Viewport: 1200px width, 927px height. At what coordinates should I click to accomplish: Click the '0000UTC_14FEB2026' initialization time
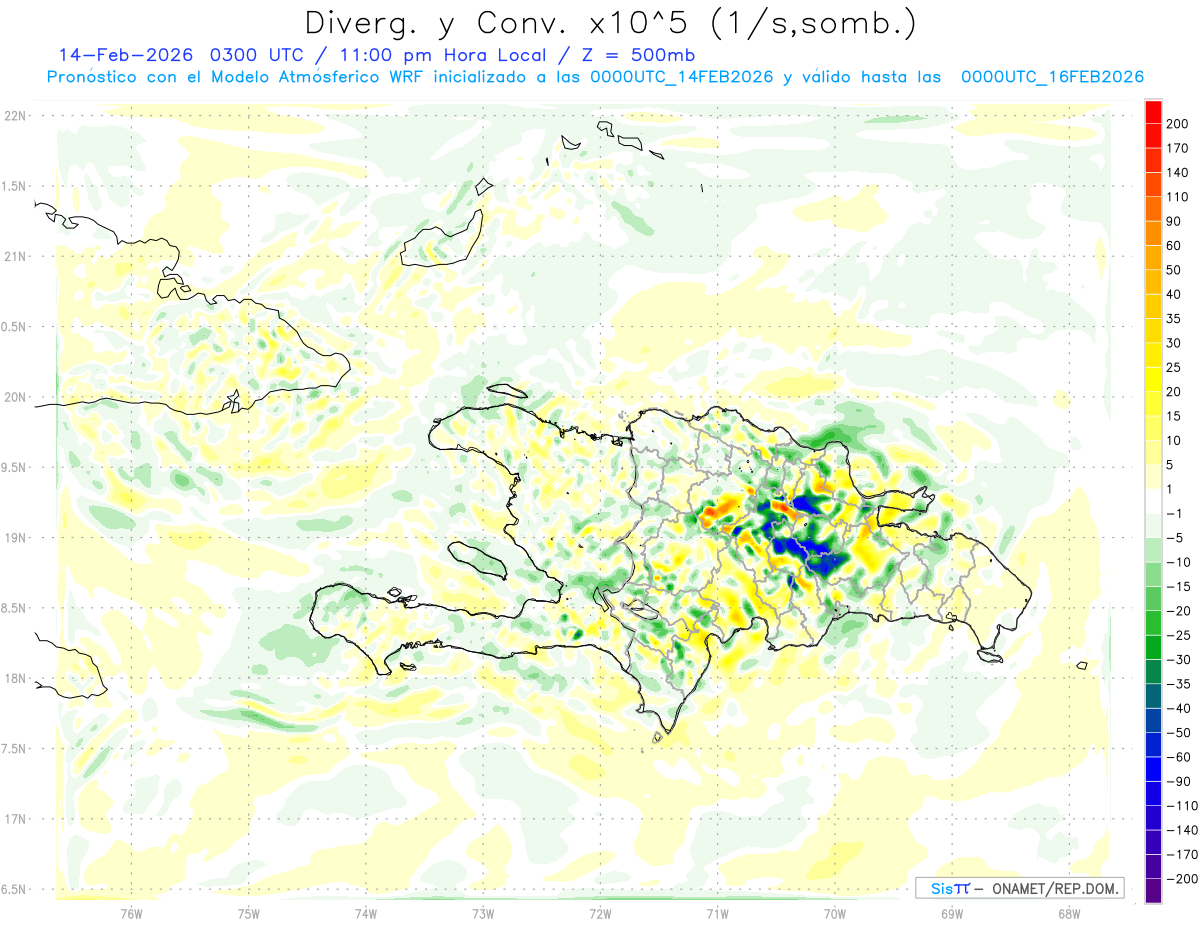(x=682, y=77)
